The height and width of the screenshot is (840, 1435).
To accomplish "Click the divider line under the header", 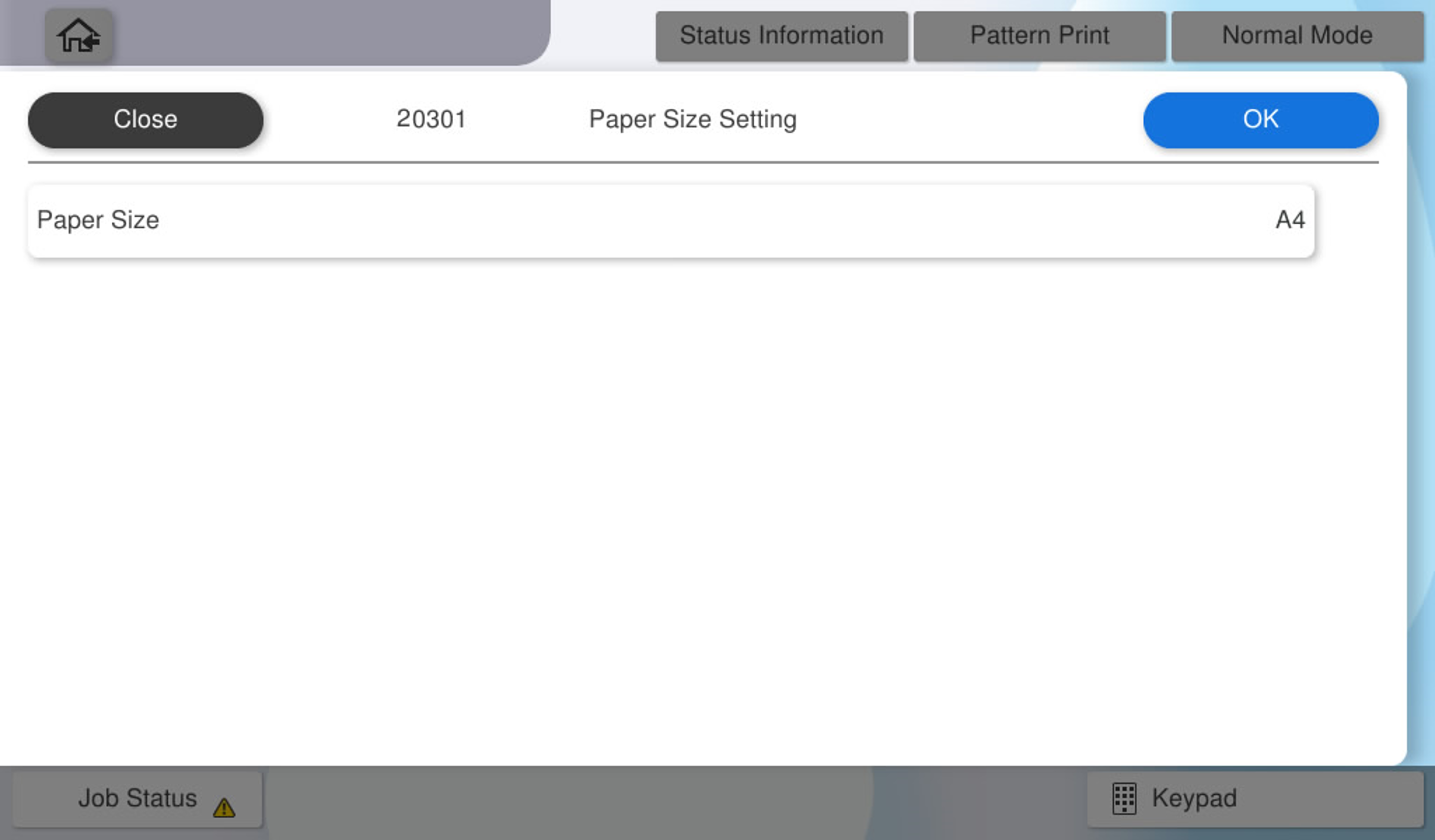I will pos(702,162).
